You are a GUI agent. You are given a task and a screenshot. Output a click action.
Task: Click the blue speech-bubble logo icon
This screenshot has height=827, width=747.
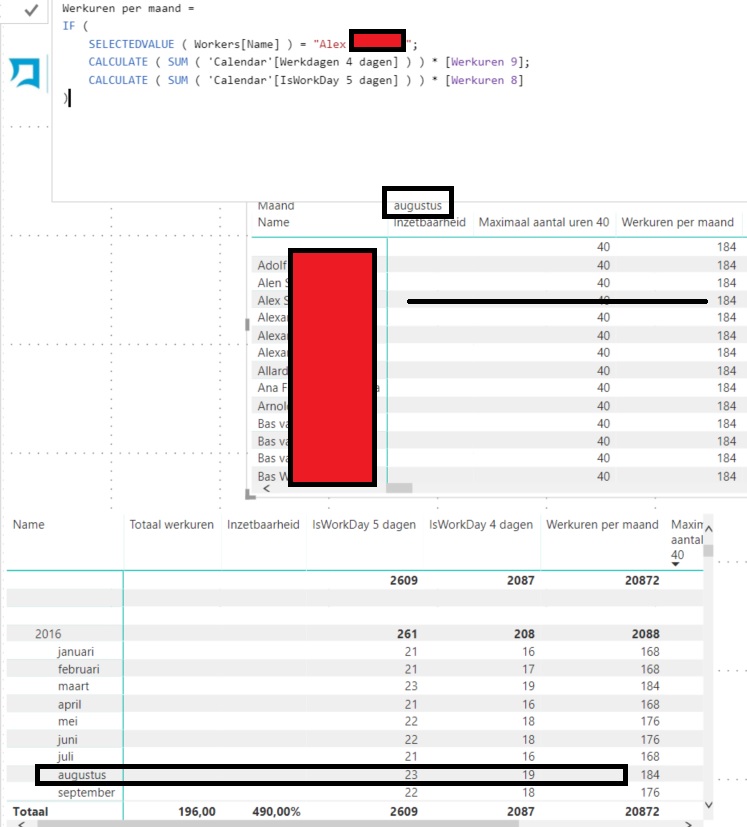(x=25, y=72)
